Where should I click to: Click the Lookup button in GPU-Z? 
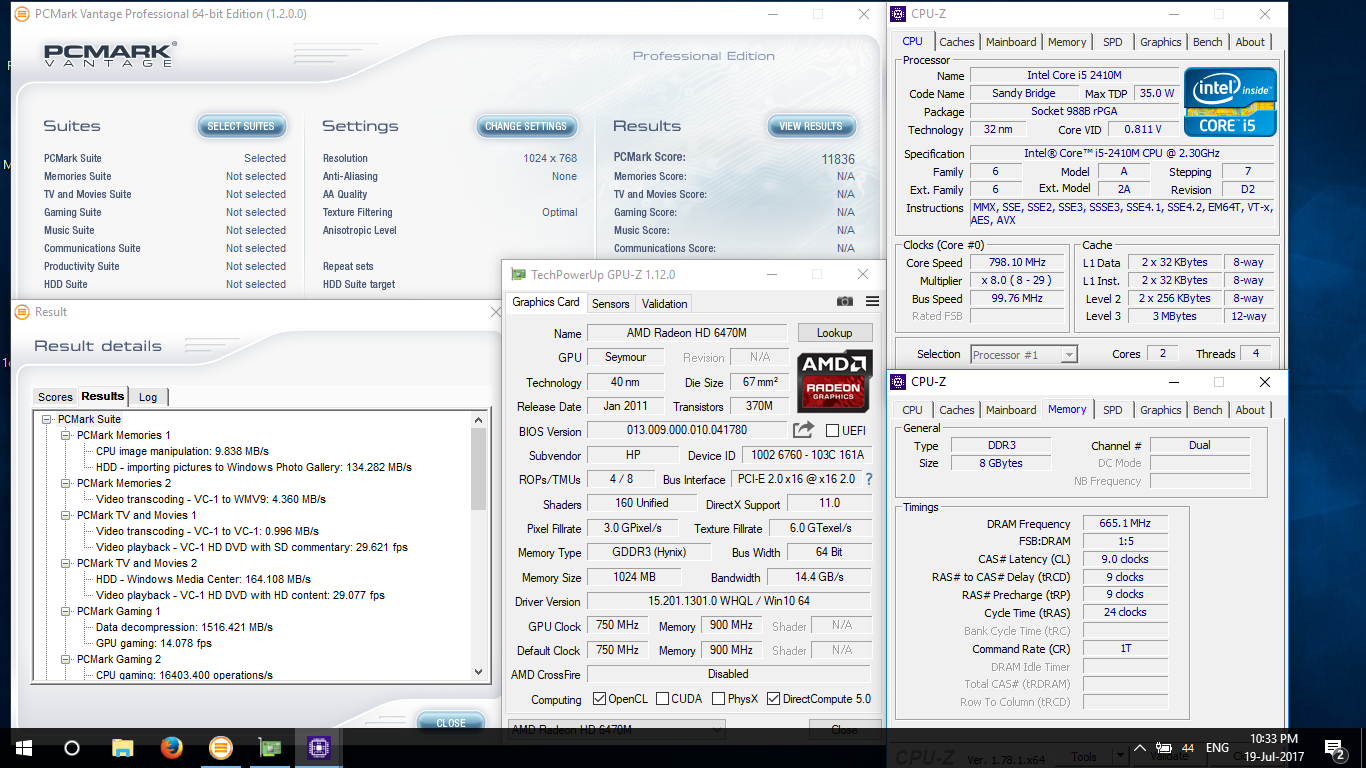click(835, 333)
